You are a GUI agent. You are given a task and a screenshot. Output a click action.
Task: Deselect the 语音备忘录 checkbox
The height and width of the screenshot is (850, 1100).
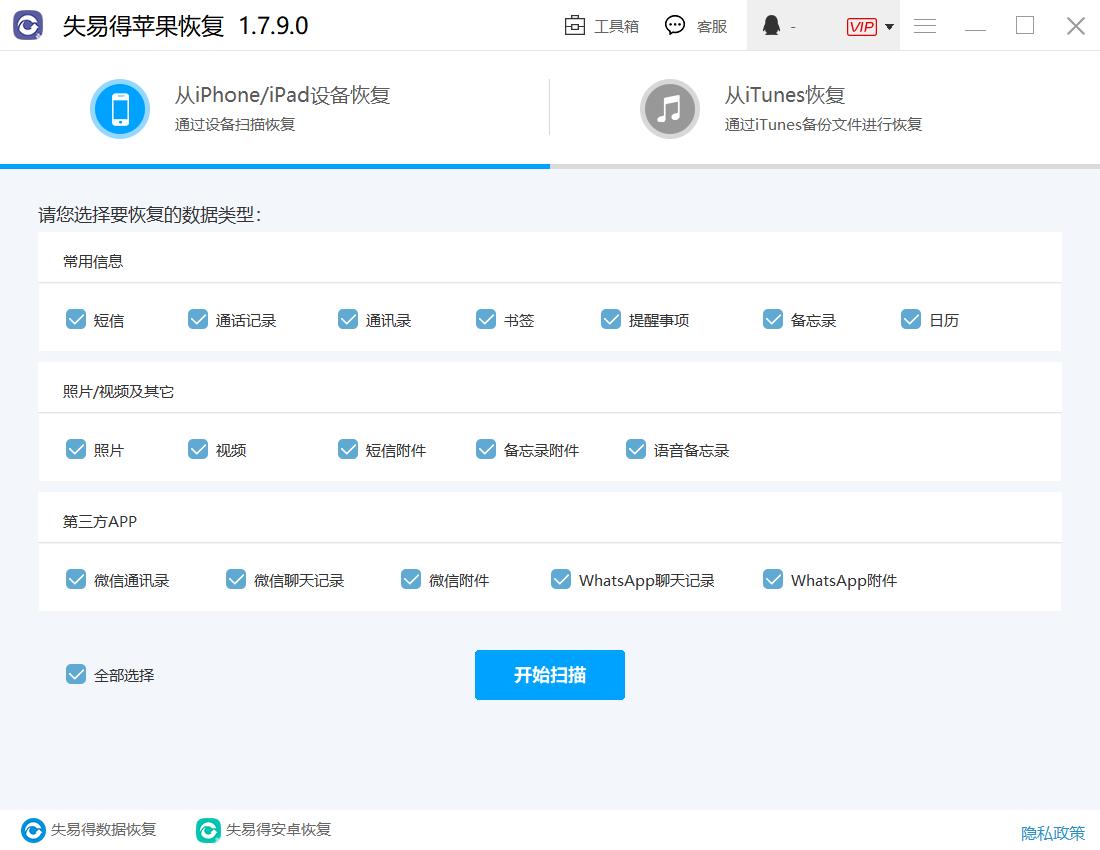tap(636, 449)
